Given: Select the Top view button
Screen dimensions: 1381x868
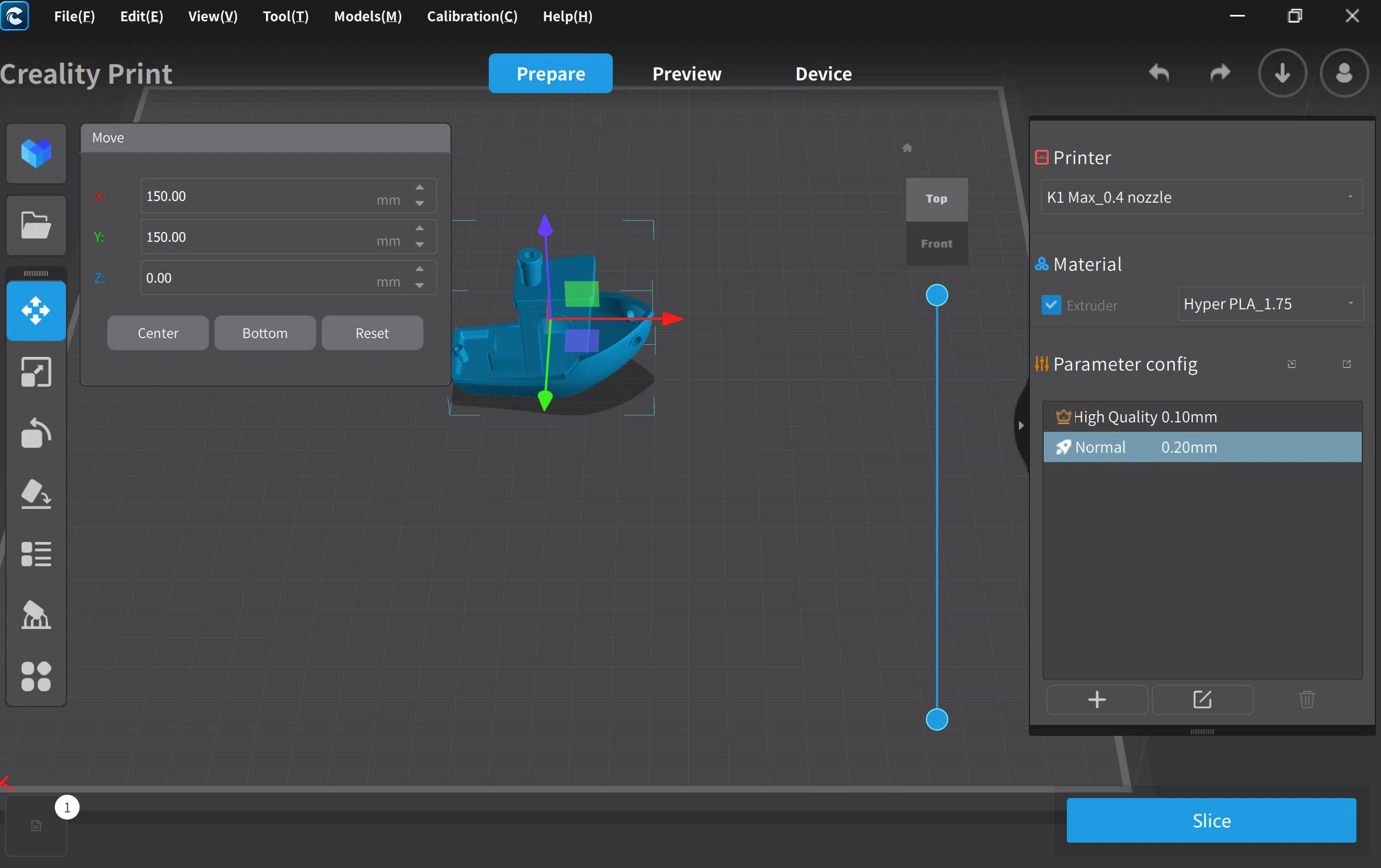Looking at the screenshot, I should (x=936, y=199).
